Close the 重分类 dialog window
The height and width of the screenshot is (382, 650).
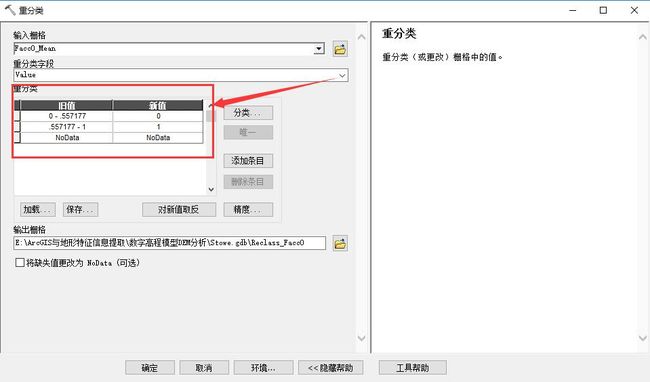click(634, 10)
